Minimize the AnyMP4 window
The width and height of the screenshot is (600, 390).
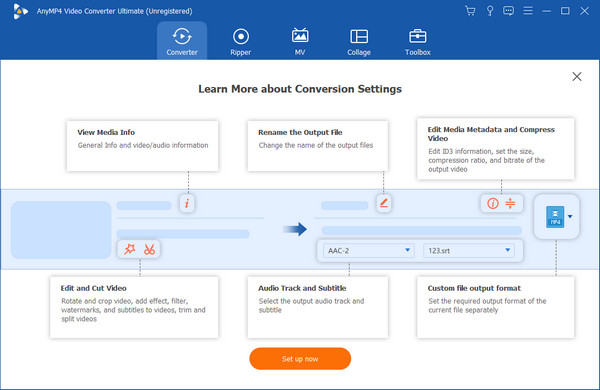coord(546,11)
